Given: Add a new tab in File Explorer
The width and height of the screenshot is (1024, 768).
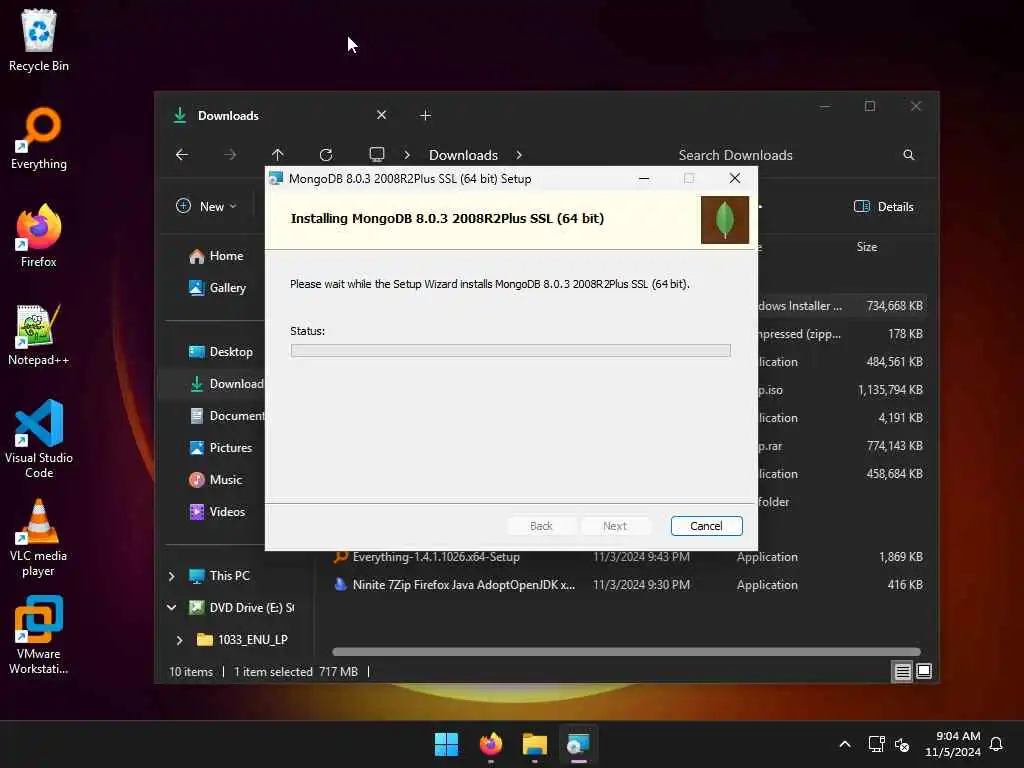Looking at the screenshot, I should (425, 116).
